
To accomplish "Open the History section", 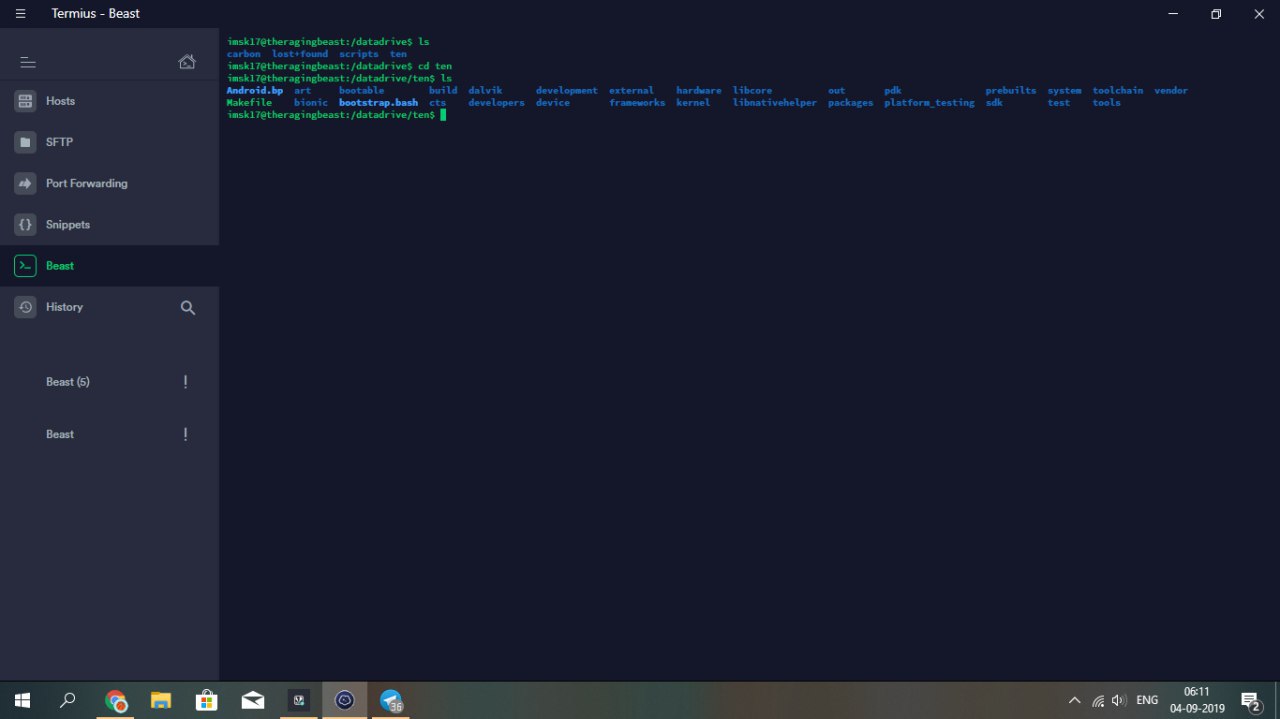I will [64, 307].
